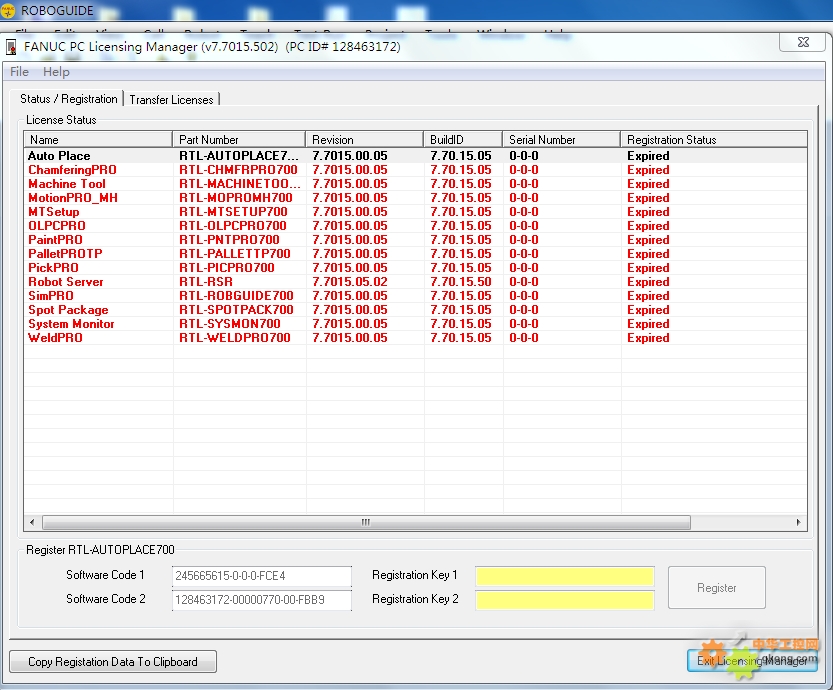Close the FANUC PC Licensing Manager window

coord(803,42)
